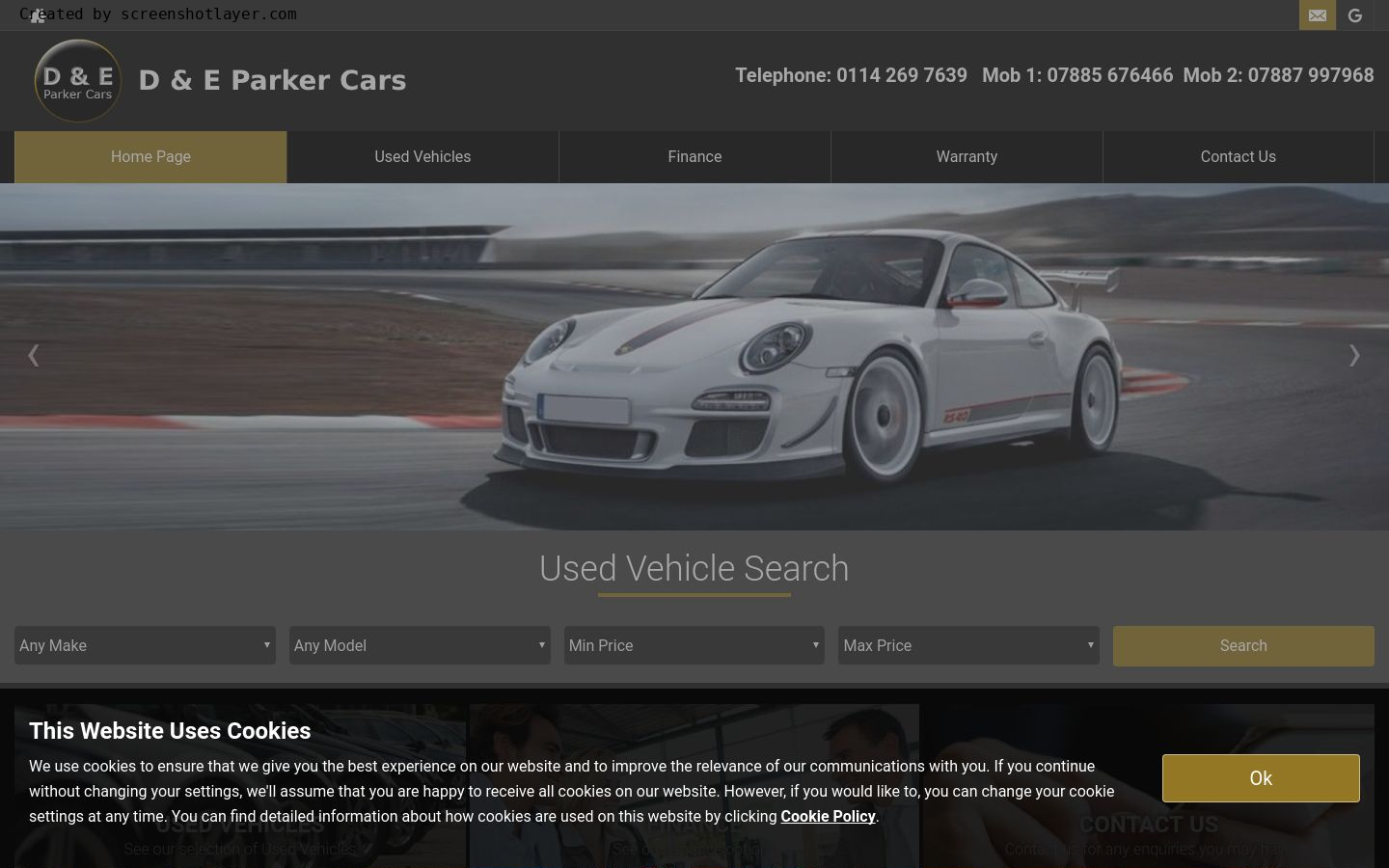Open the Used Vehicles menu tab

pyautogui.click(x=422, y=157)
